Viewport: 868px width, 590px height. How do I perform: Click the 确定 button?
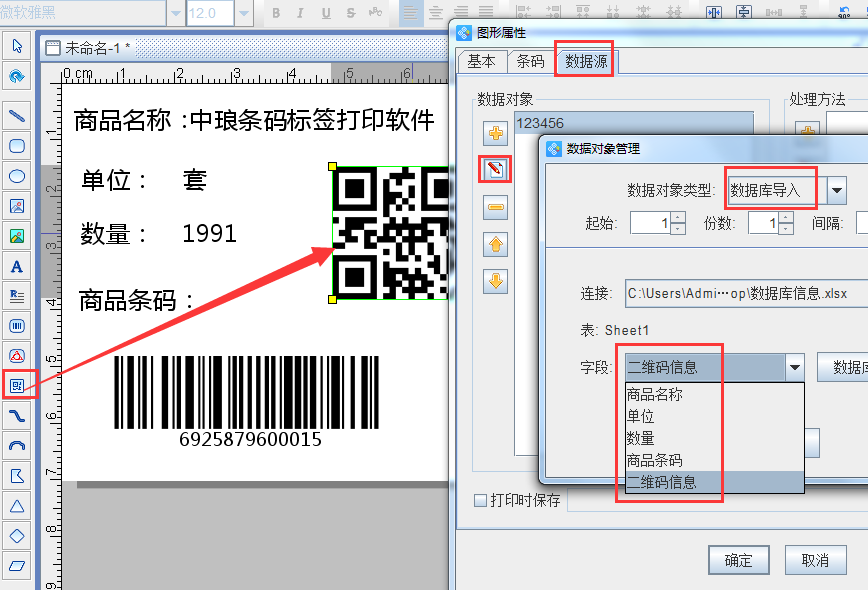[738, 560]
